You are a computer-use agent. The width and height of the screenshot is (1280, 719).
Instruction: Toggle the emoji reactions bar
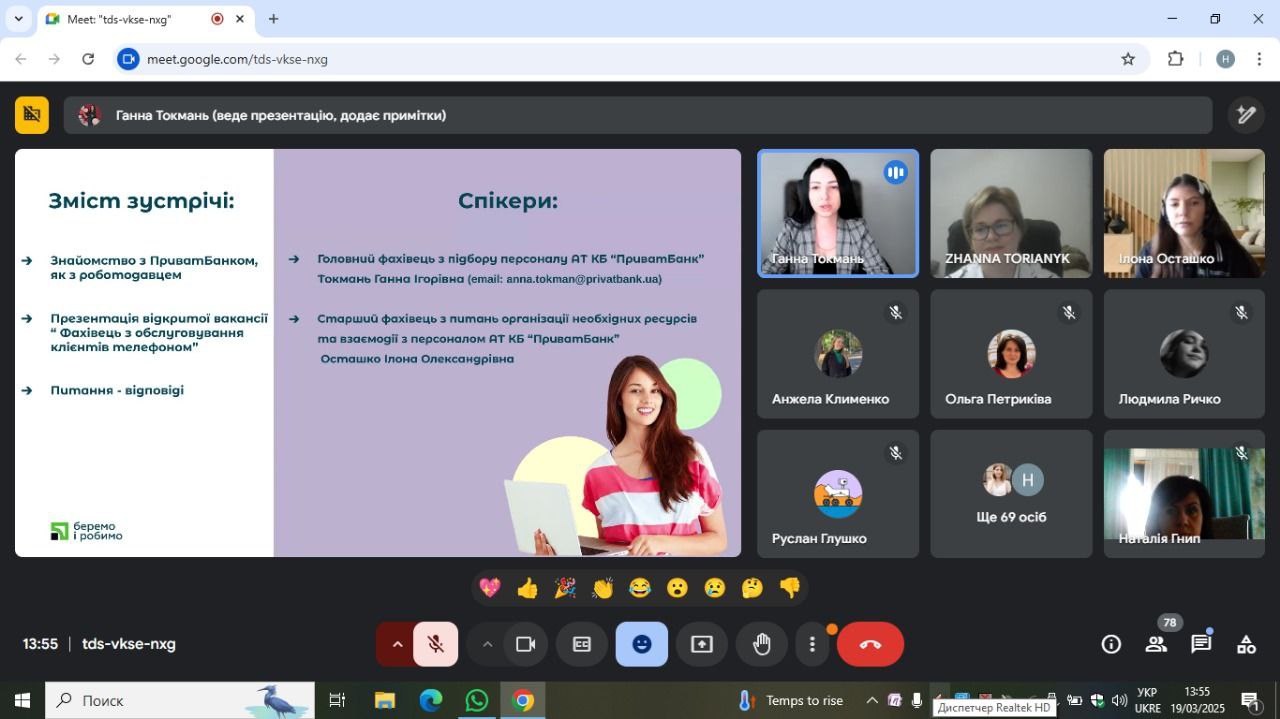coord(642,645)
